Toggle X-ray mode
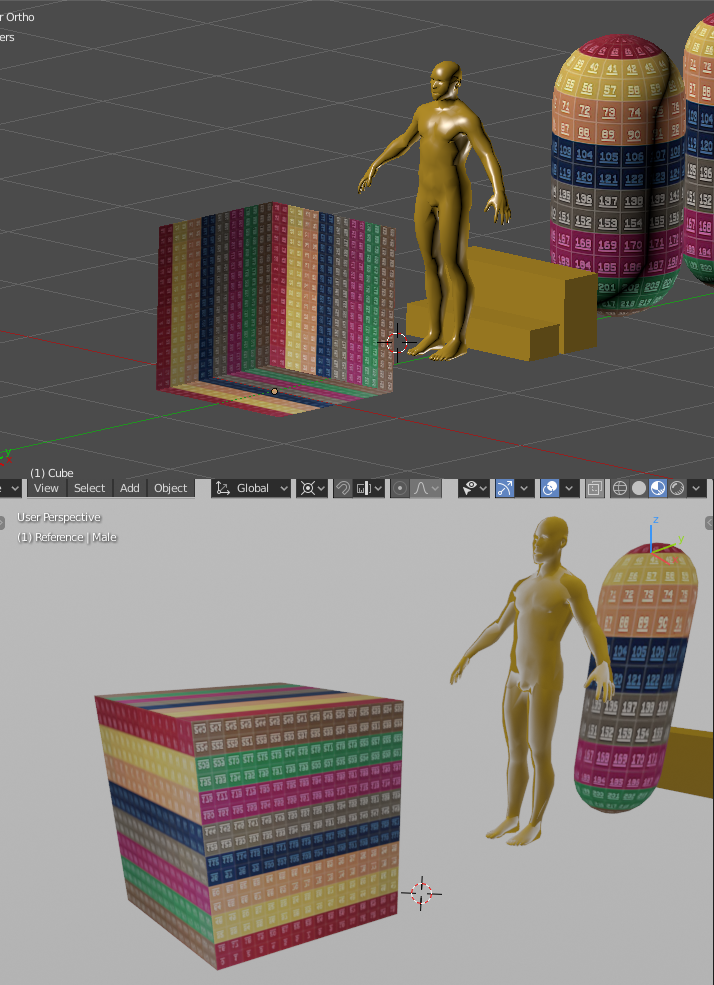714x985 pixels. pyautogui.click(x=594, y=488)
